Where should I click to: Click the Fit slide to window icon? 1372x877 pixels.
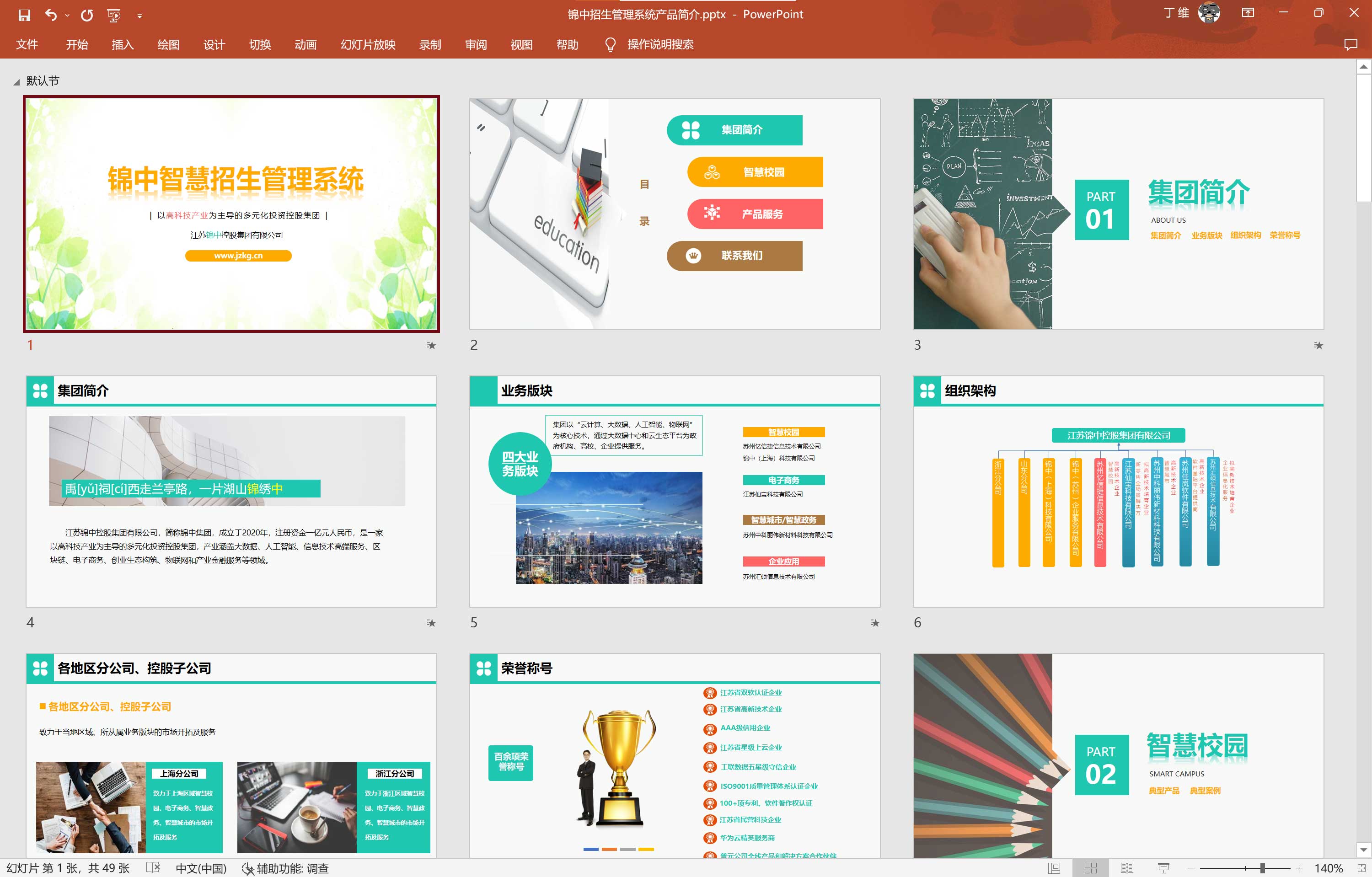pos(1361,868)
